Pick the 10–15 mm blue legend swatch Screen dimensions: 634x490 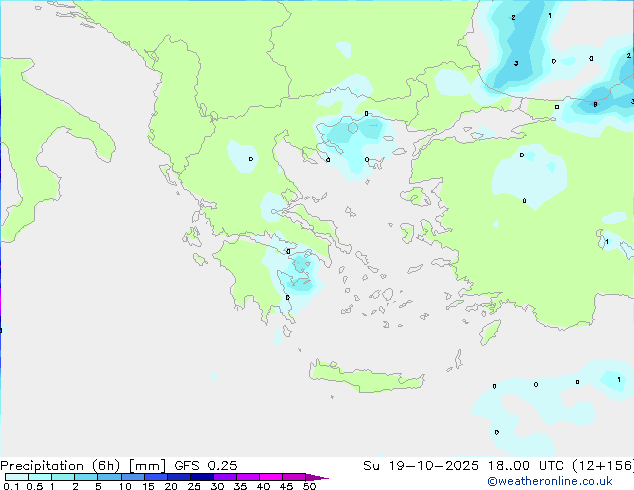point(132,477)
